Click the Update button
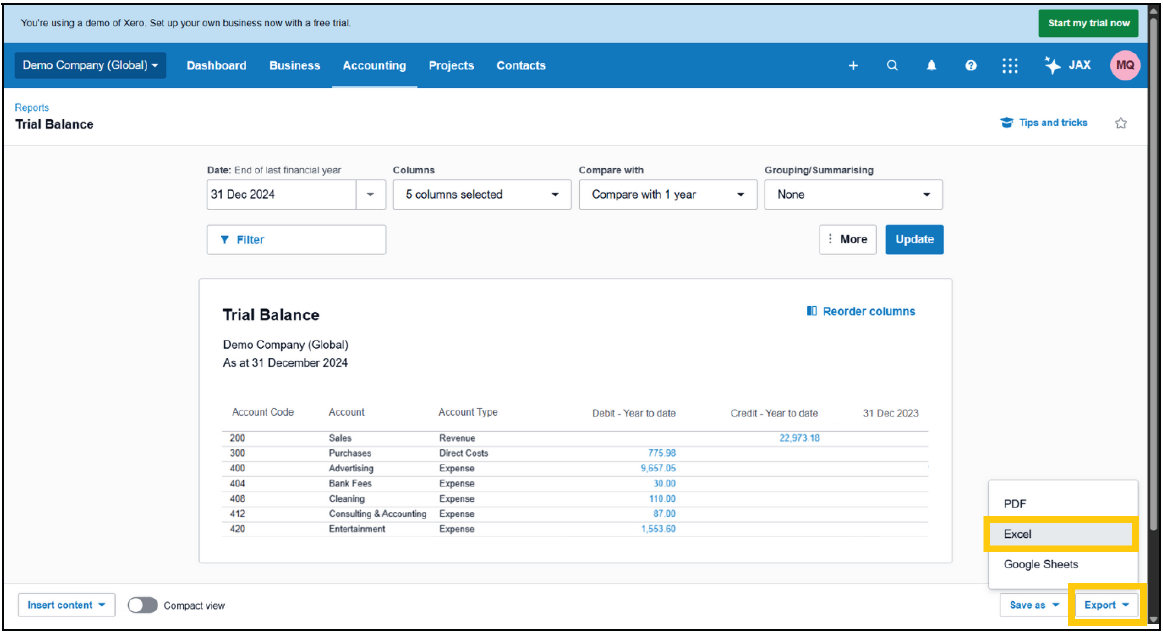This screenshot has width=1163, height=634. (x=915, y=240)
